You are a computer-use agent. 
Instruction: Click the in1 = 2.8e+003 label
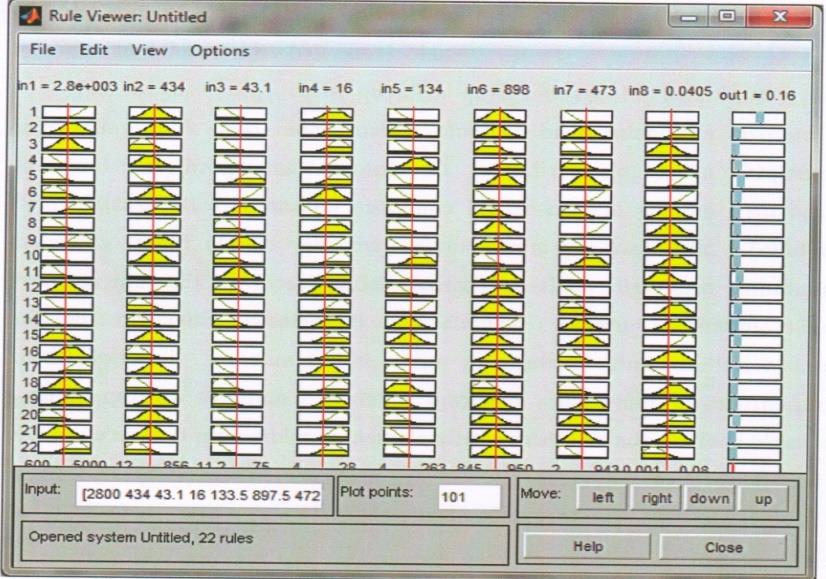[x=67, y=86]
